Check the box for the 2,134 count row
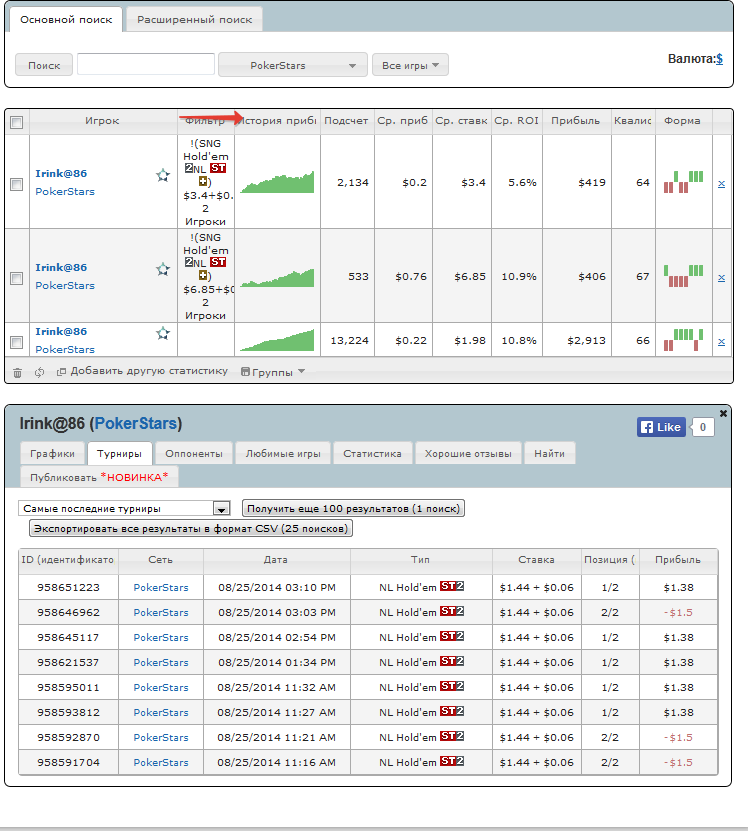 pyautogui.click(x=16, y=184)
